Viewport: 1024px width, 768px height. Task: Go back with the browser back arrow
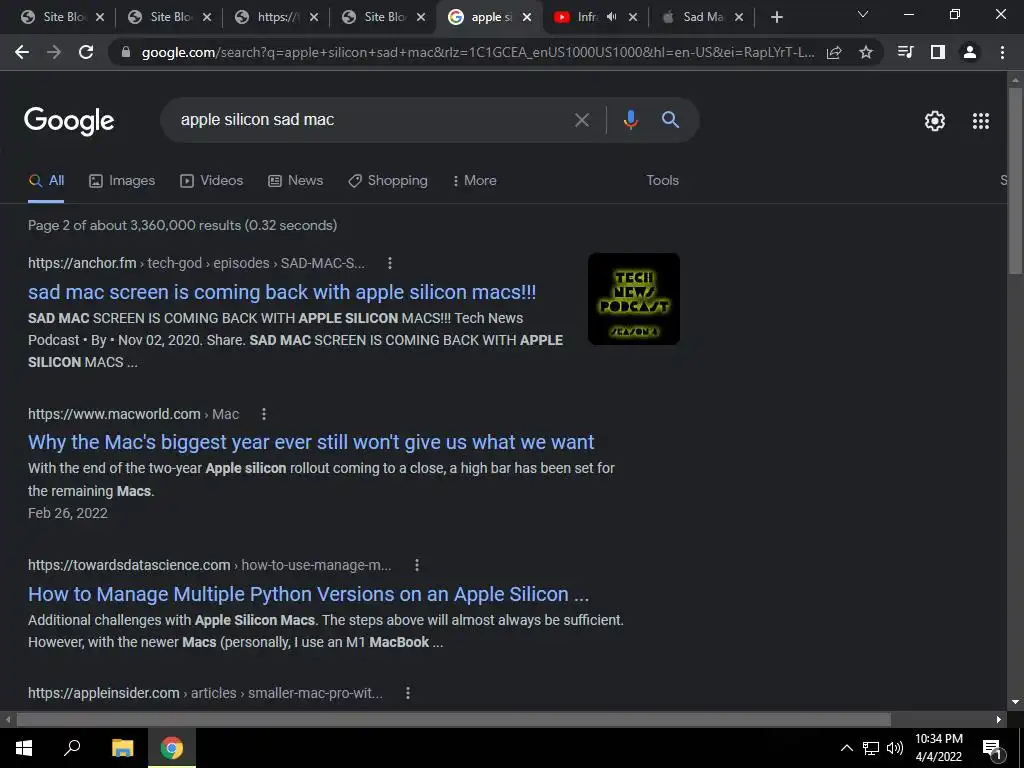click(22, 52)
